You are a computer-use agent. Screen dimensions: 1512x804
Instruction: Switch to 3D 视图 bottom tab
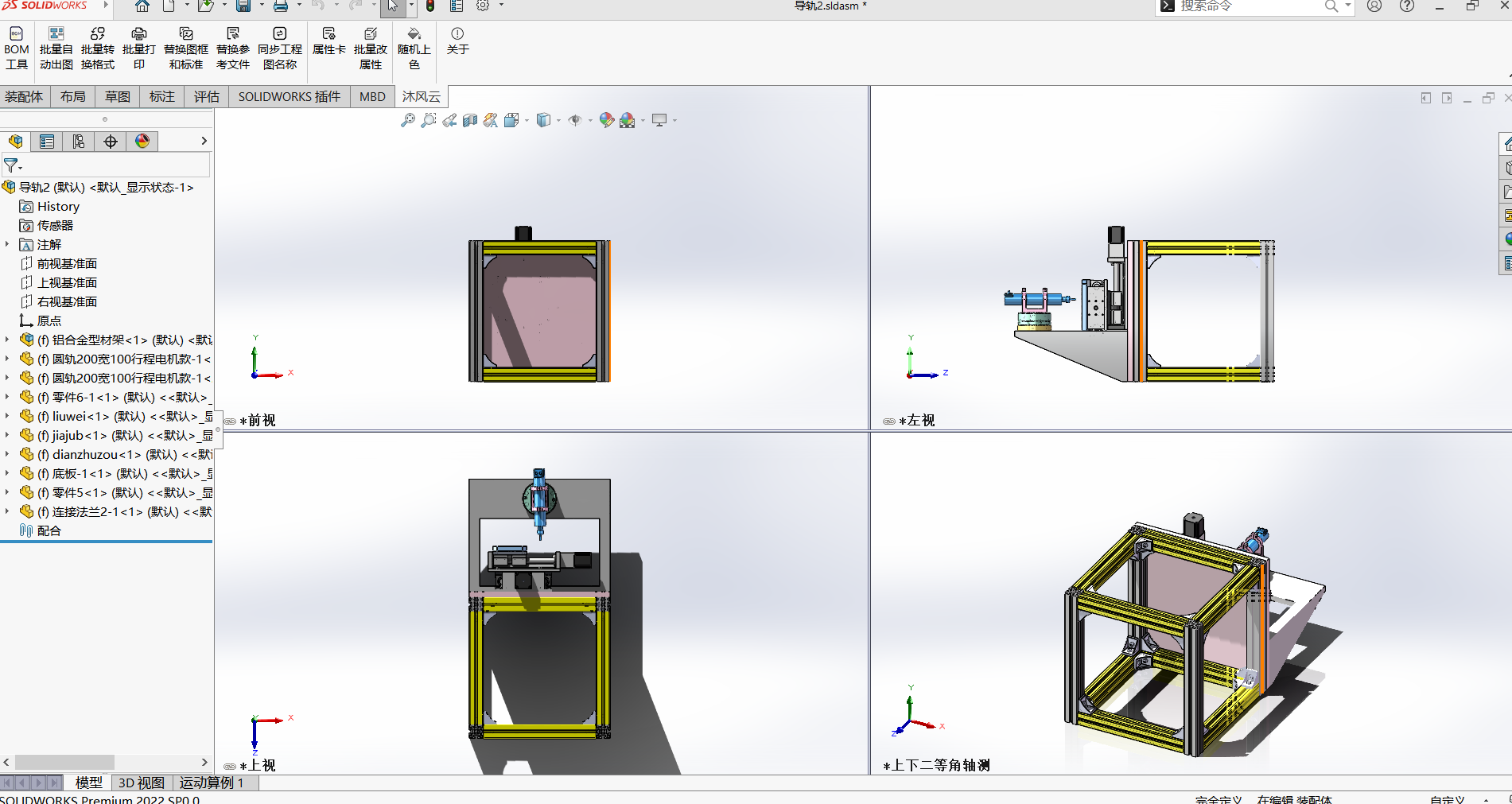[142, 783]
